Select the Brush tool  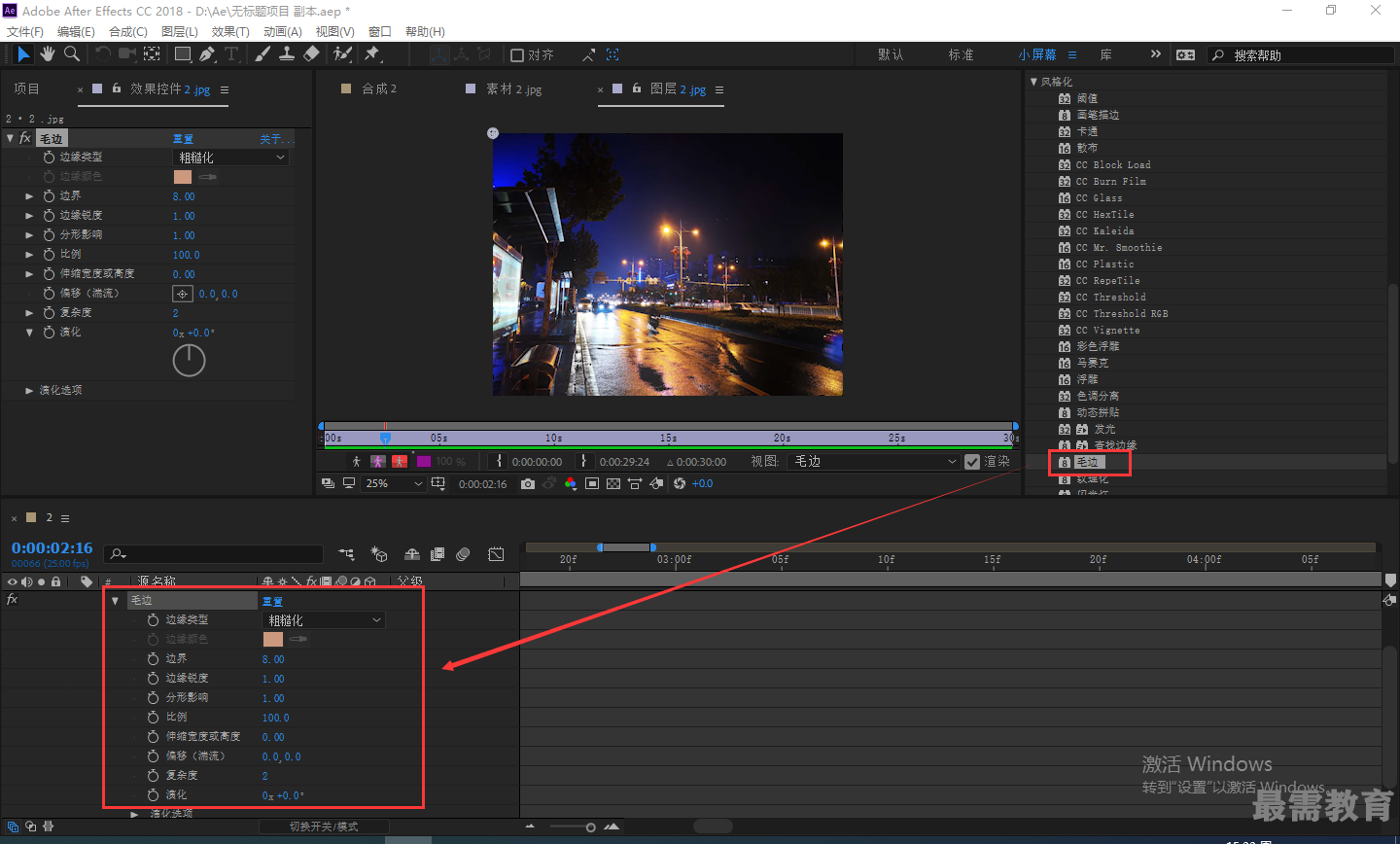coord(262,54)
